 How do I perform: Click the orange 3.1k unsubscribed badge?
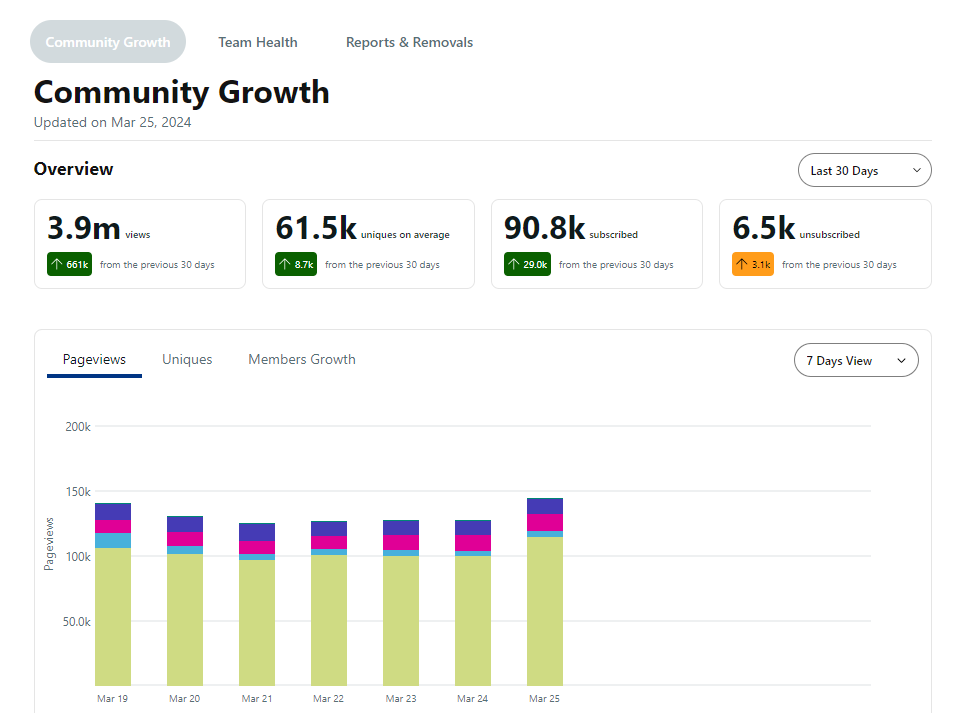753,264
